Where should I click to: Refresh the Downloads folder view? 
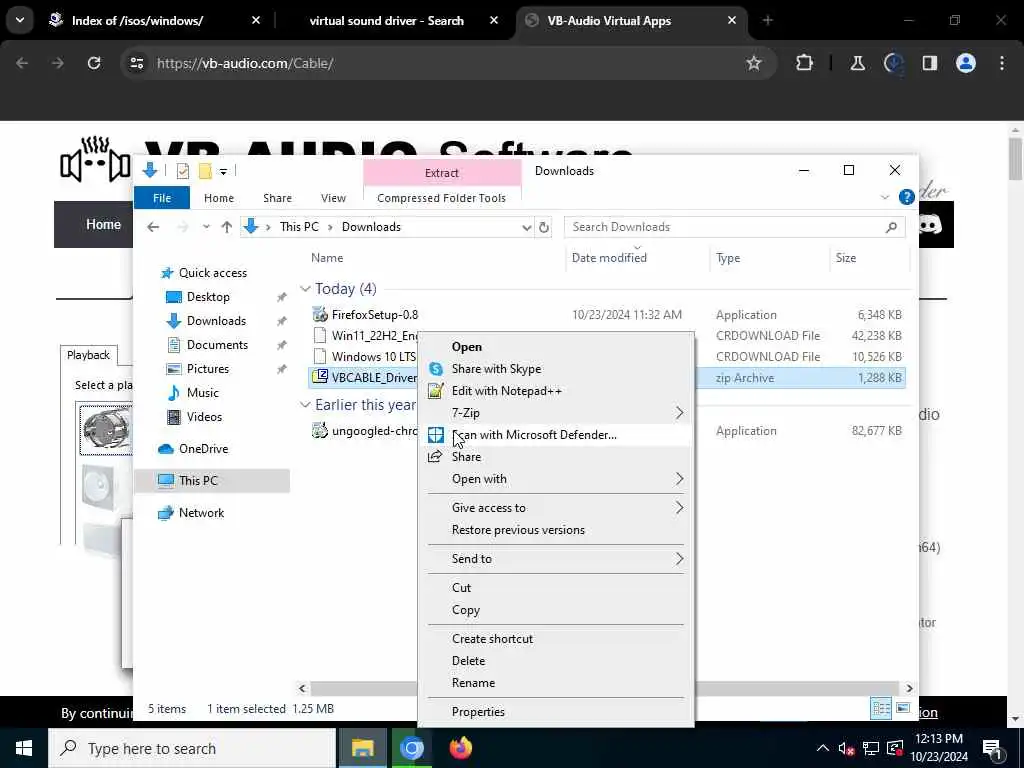coord(543,227)
